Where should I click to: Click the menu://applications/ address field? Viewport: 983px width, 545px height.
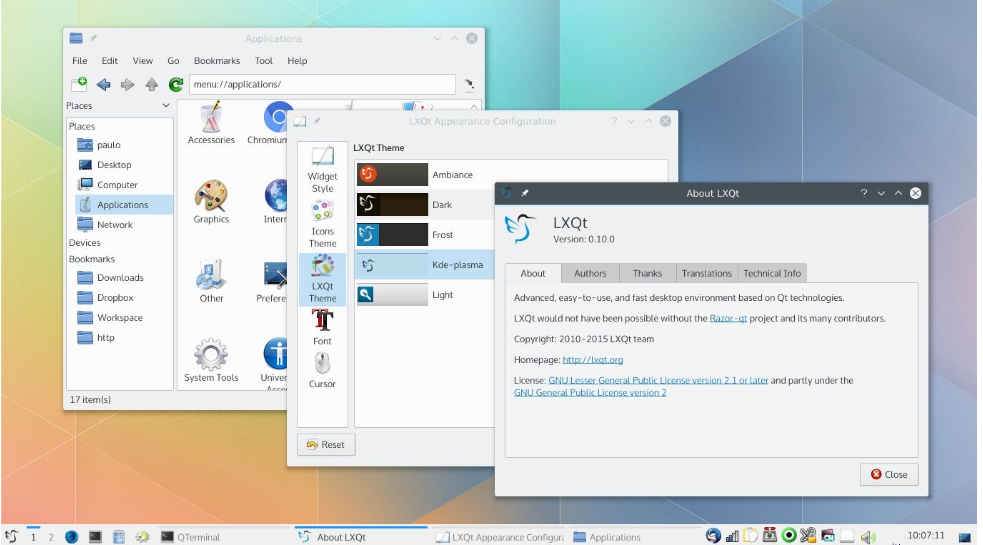tap(322, 84)
